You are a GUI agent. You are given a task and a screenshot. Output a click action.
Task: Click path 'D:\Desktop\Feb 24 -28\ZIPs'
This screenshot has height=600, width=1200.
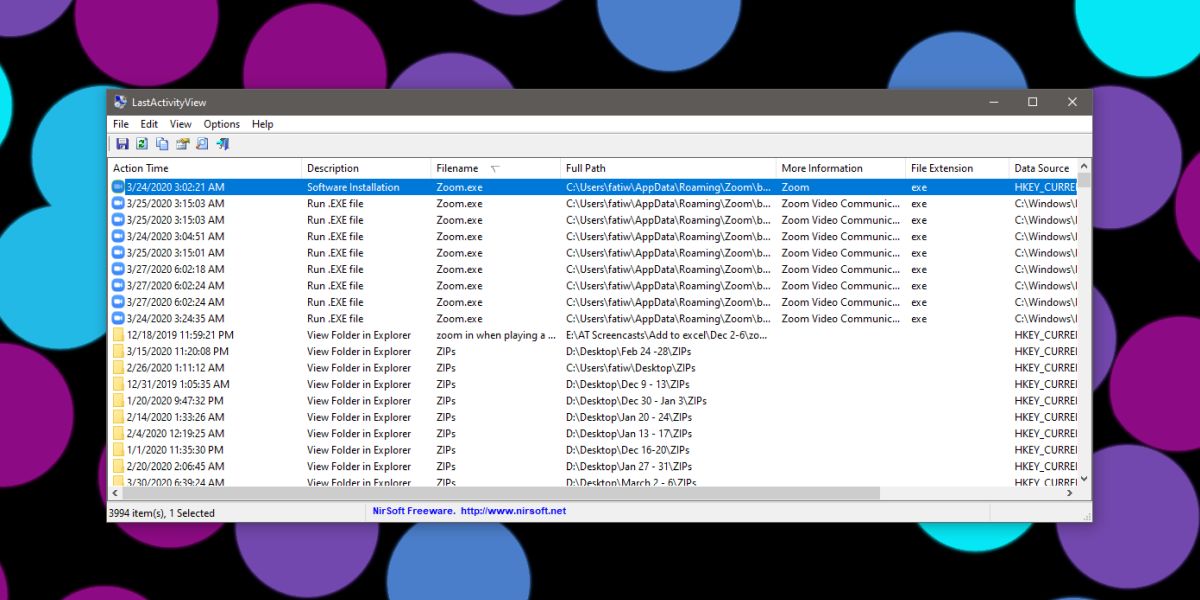(x=627, y=351)
